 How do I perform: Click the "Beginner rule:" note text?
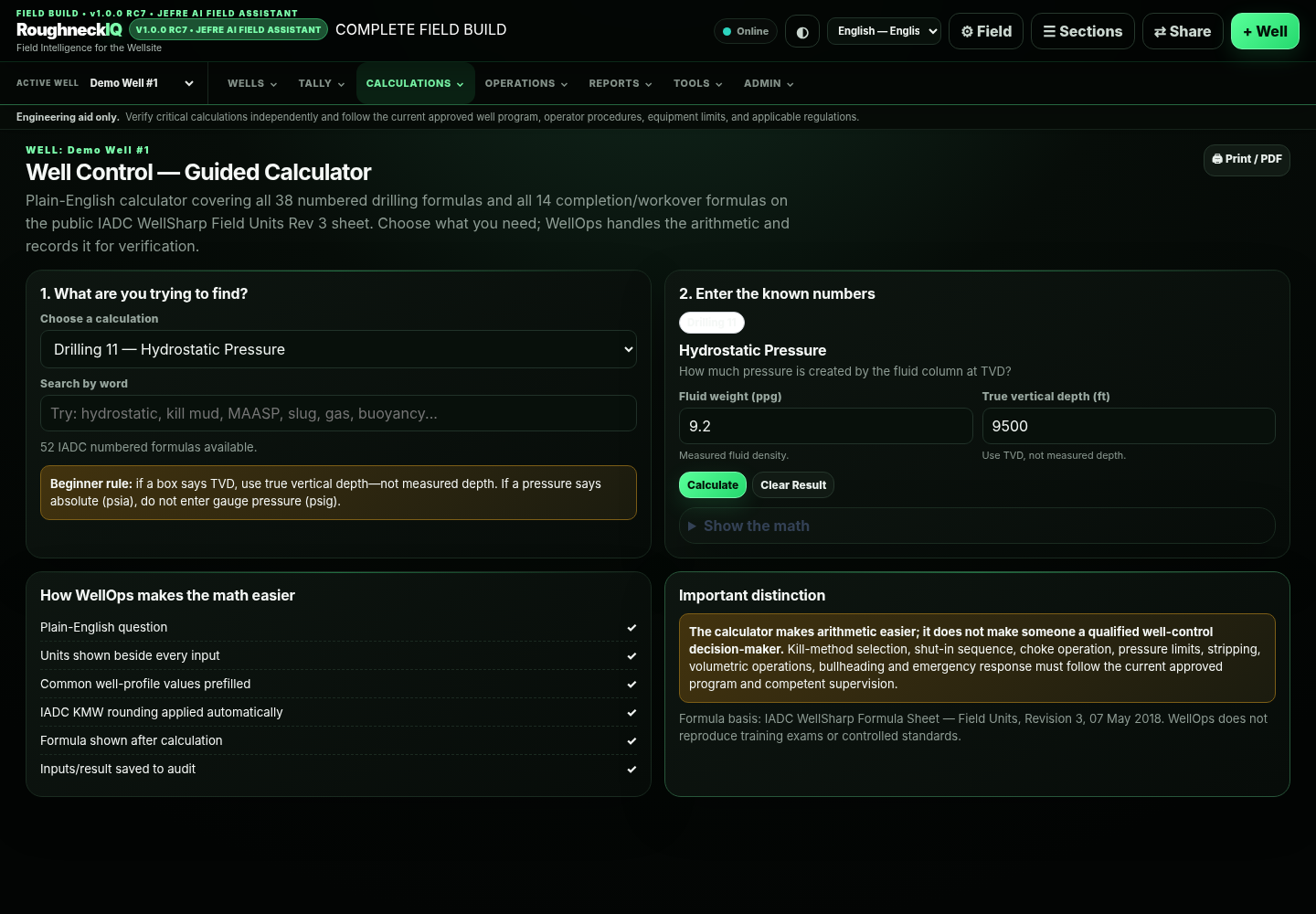pos(91,484)
